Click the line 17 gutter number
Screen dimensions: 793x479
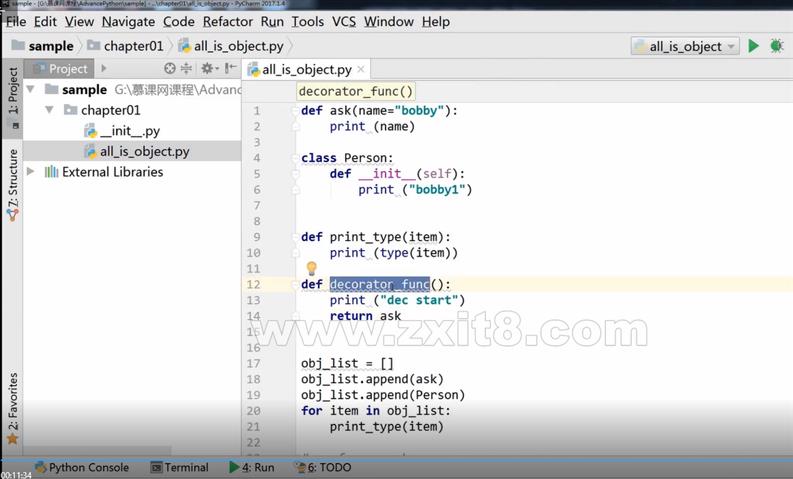click(x=254, y=363)
